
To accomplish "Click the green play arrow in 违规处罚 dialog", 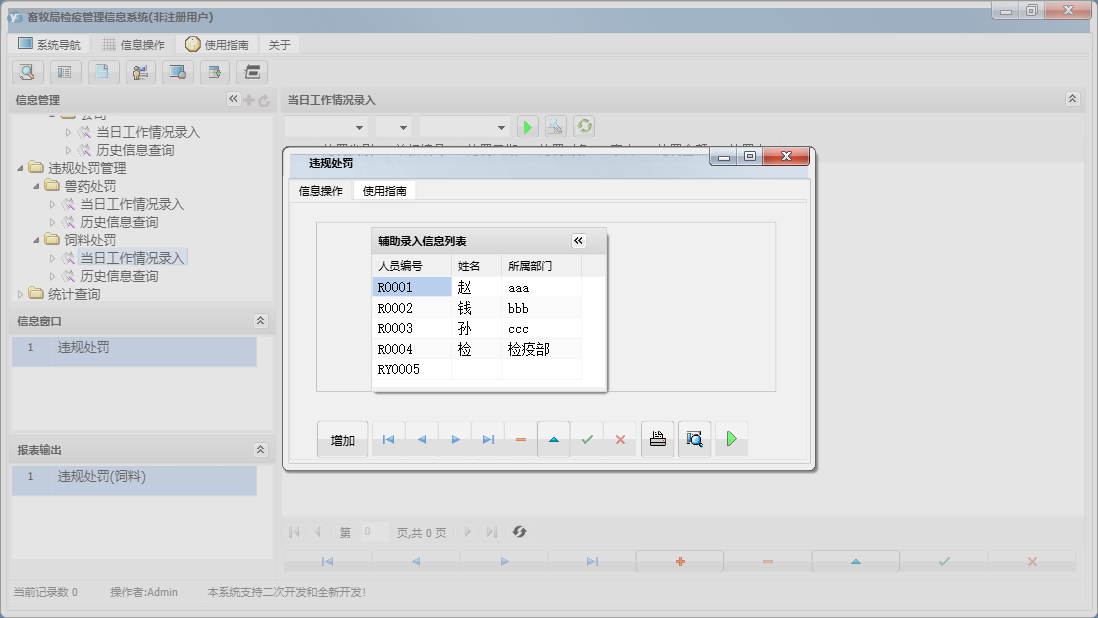I will coord(731,439).
